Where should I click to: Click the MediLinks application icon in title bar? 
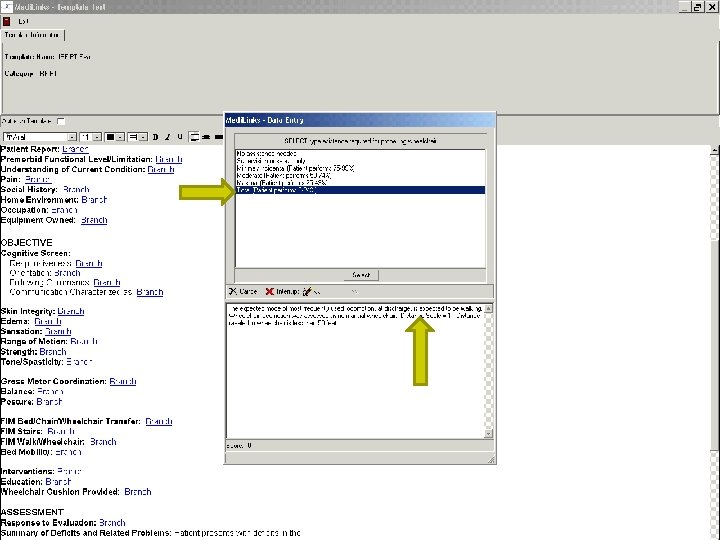(x=6, y=6)
